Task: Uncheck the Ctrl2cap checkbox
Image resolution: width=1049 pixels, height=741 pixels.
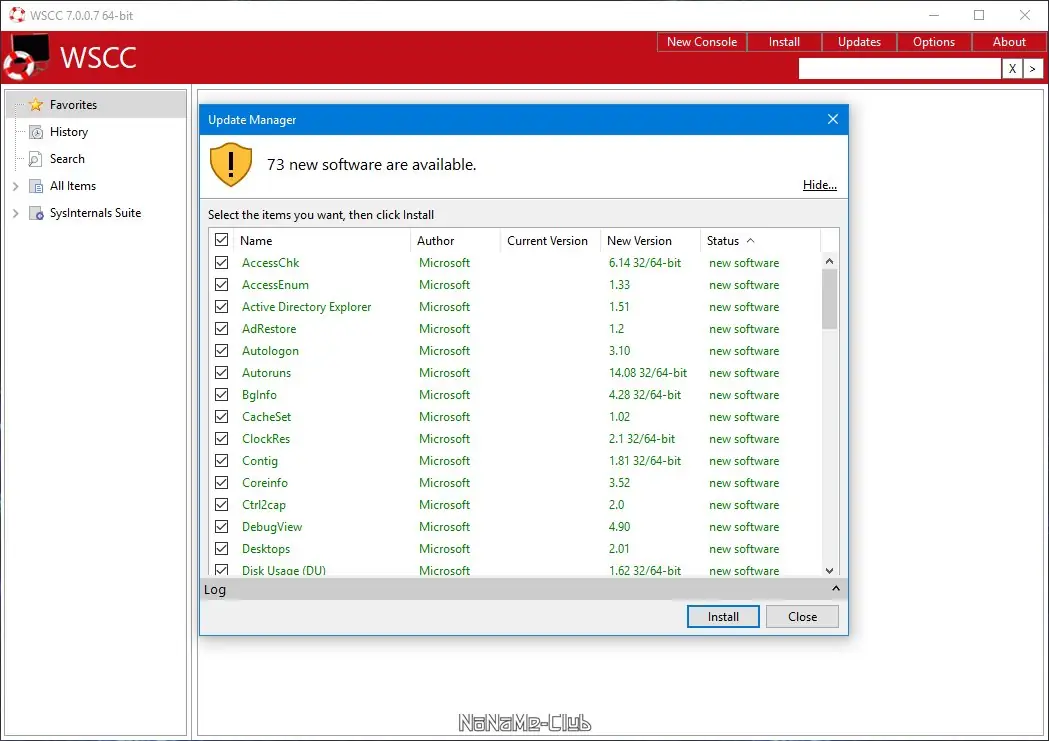Action: (x=221, y=505)
